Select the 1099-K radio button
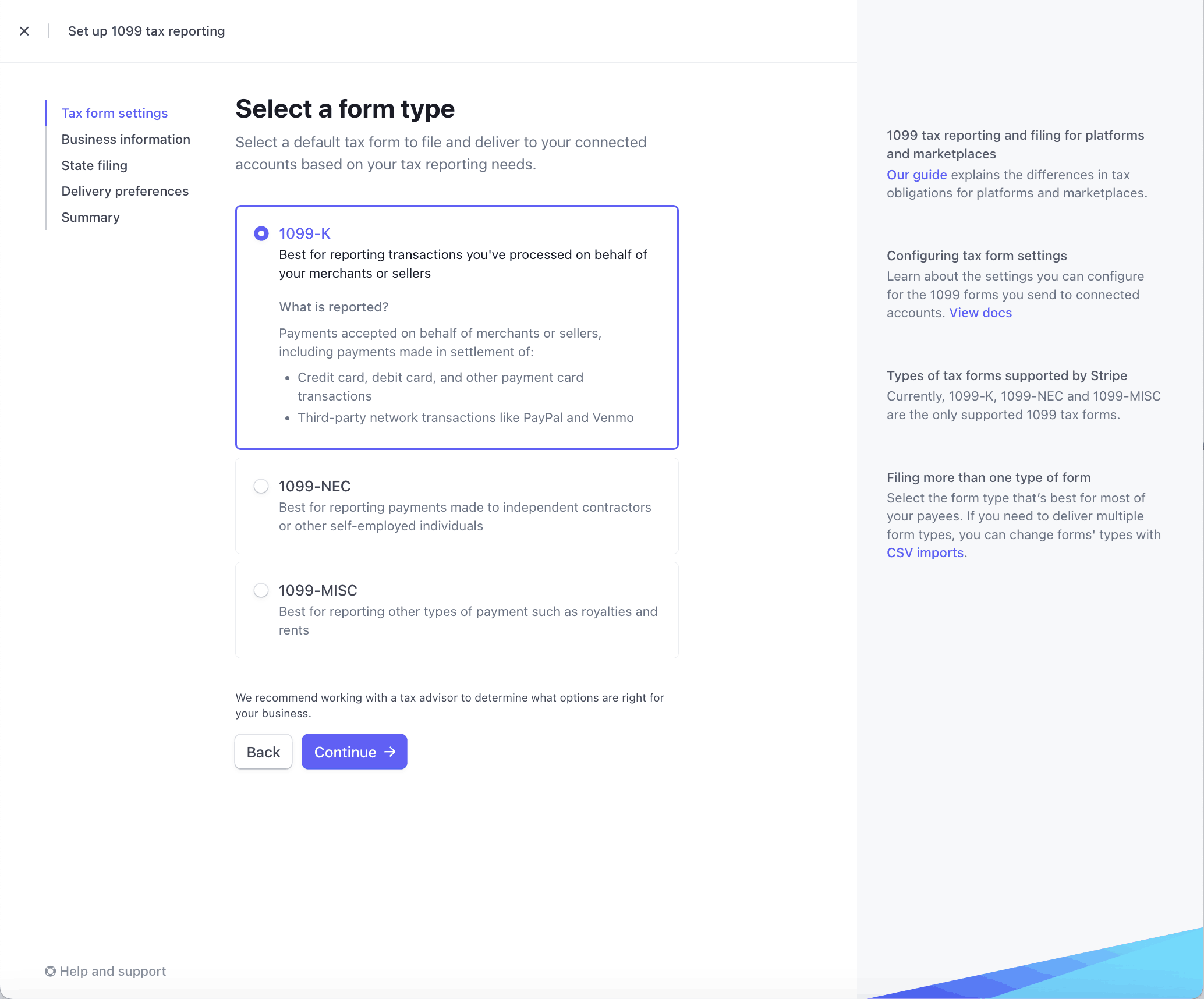The height and width of the screenshot is (999, 1204). click(x=259, y=233)
